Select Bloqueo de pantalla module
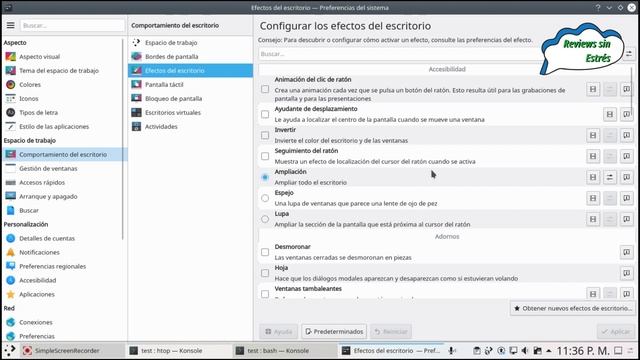The image size is (640, 360). pos(190,98)
